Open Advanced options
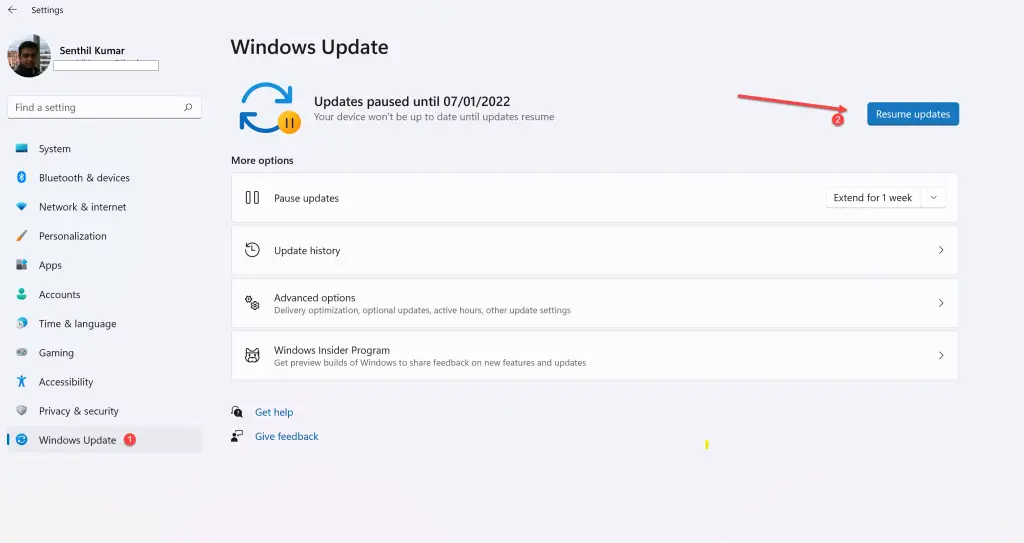Image resolution: width=1024 pixels, height=543 pixels. click(x=594, y=303)
